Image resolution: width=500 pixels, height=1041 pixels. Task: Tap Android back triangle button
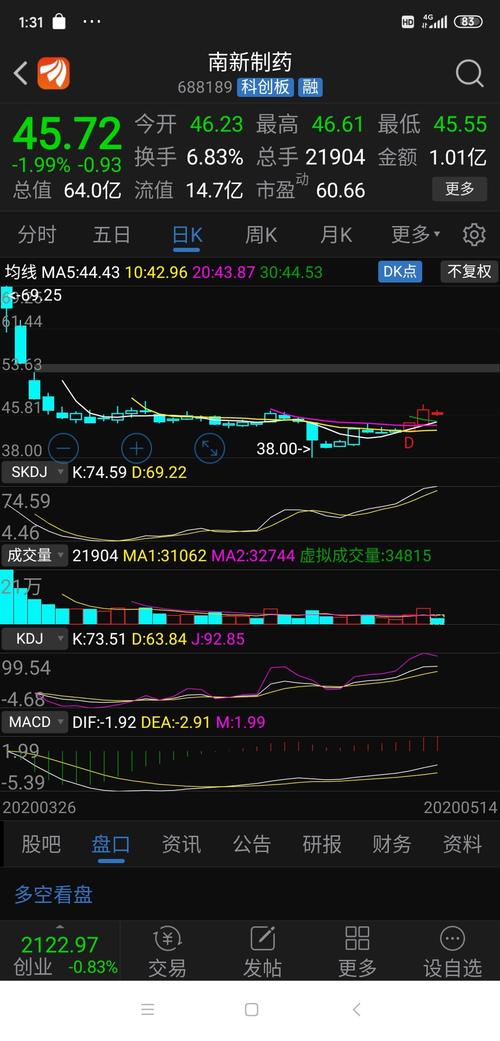(357, 1010)
